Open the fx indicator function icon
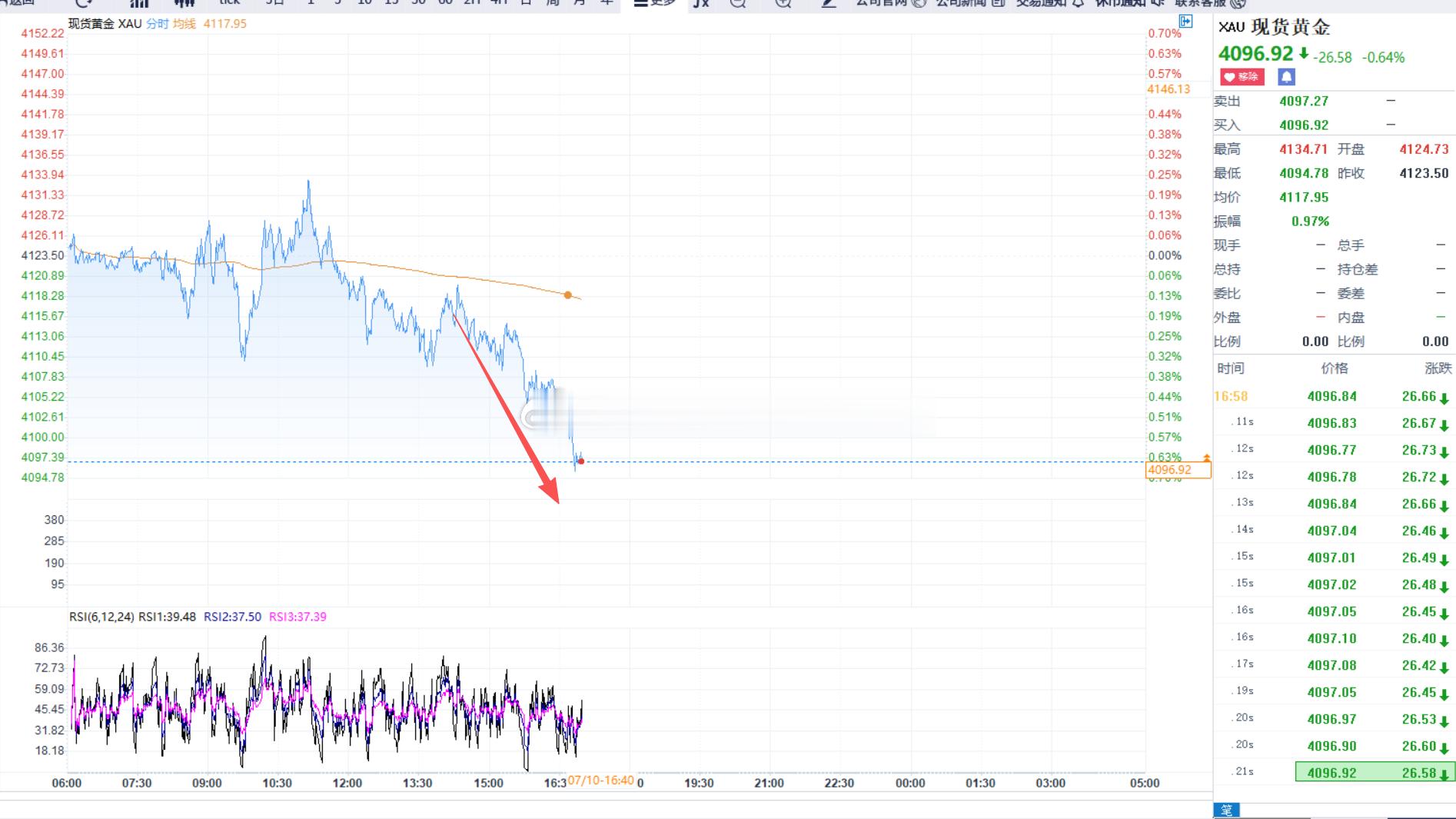The width and height of the screenshot is (1456, 819). coord(700,3)
